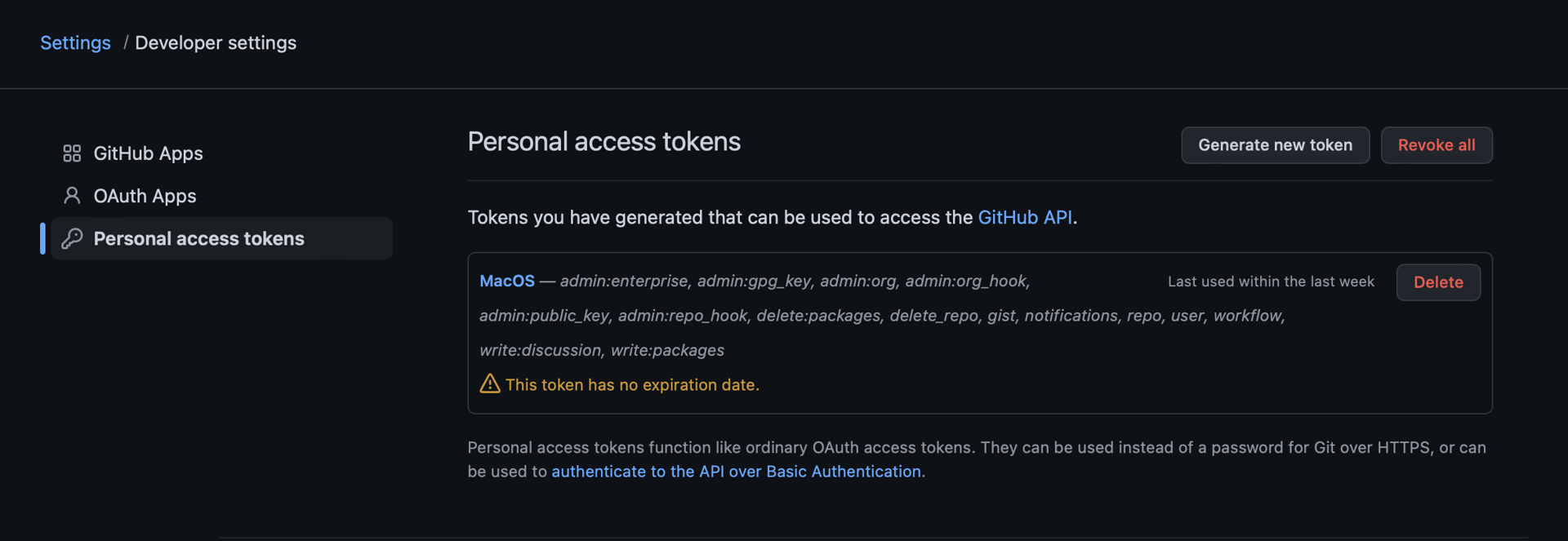Click the Personal access tokens page heading
Viewport: 1568px width, 541px height.
point(604,142)
